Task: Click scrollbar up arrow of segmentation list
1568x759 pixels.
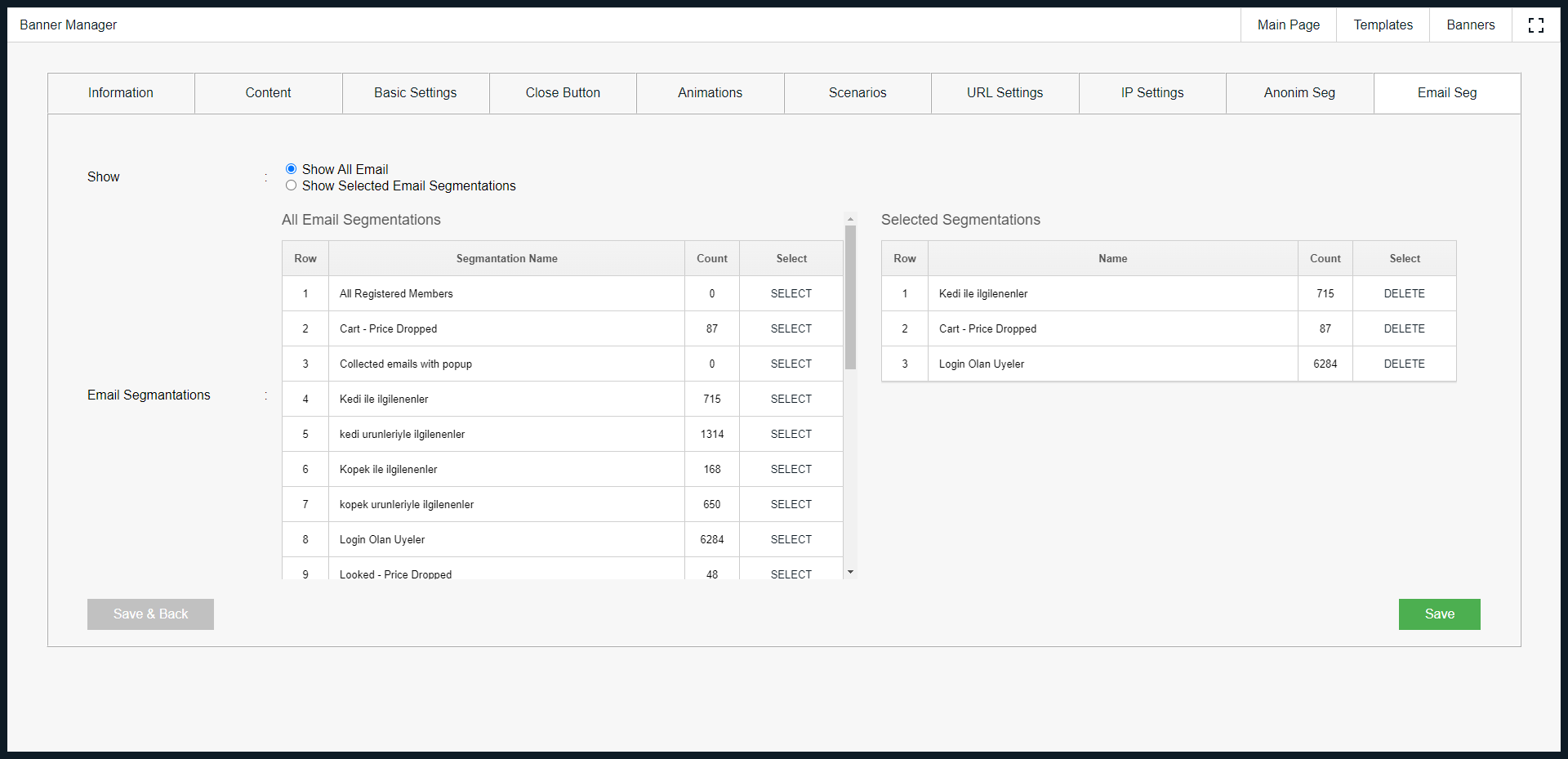Action: click(x=850, y=219)
